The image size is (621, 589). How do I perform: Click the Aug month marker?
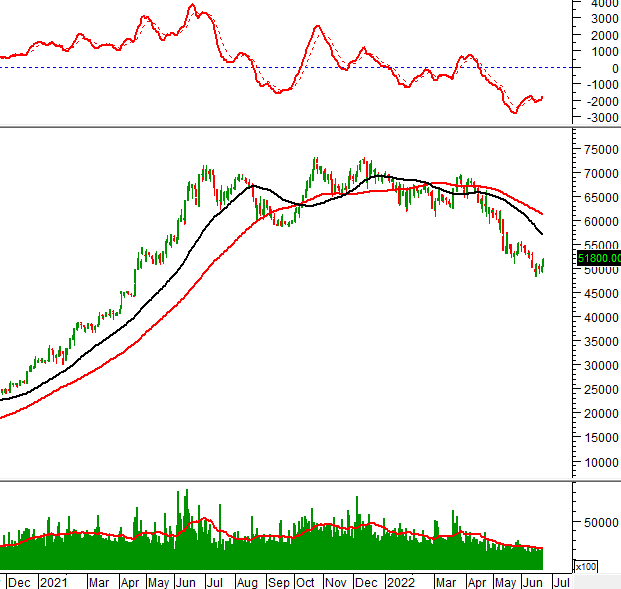point(249,581)
